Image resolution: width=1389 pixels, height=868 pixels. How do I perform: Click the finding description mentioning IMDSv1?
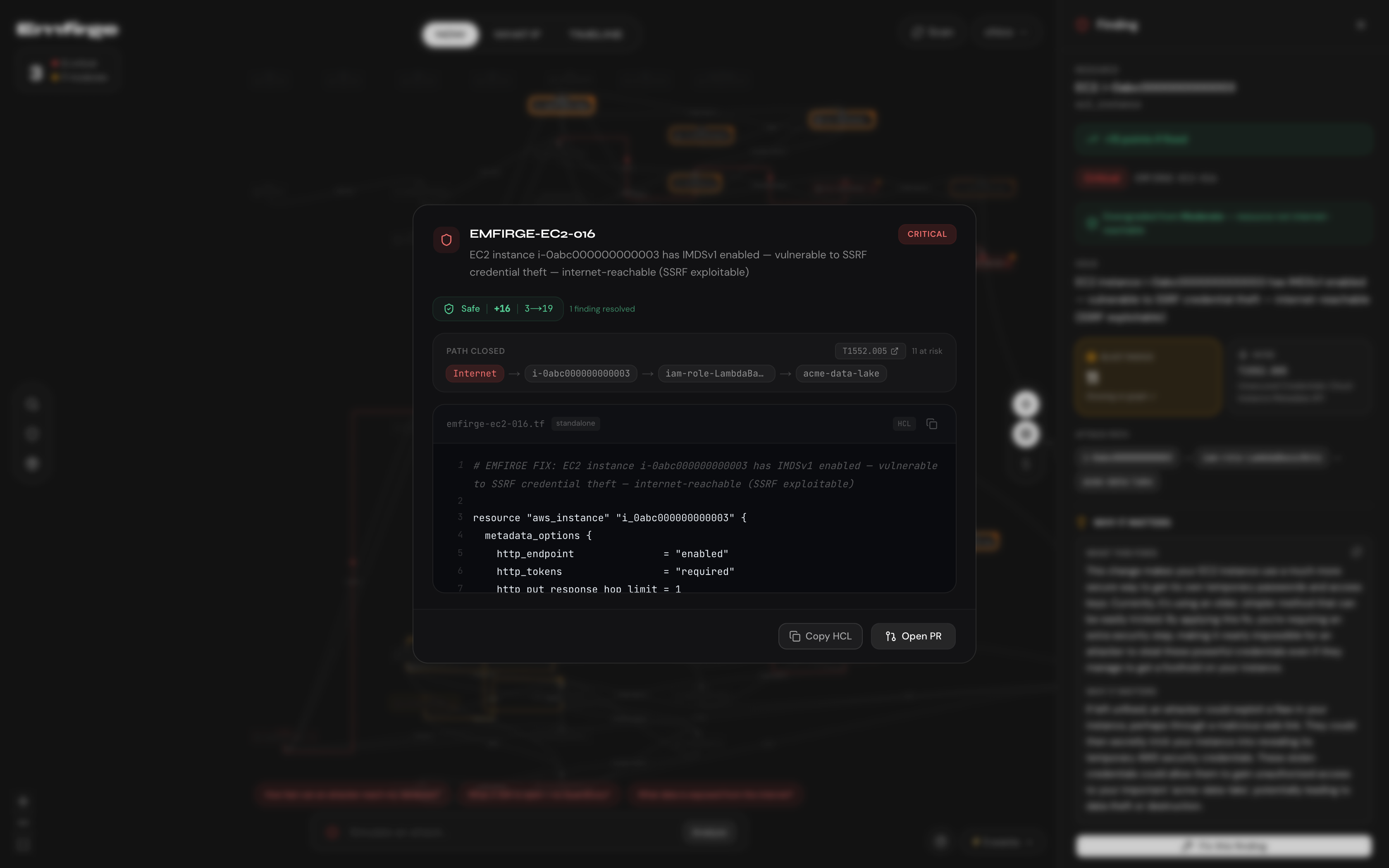[668, 264]
